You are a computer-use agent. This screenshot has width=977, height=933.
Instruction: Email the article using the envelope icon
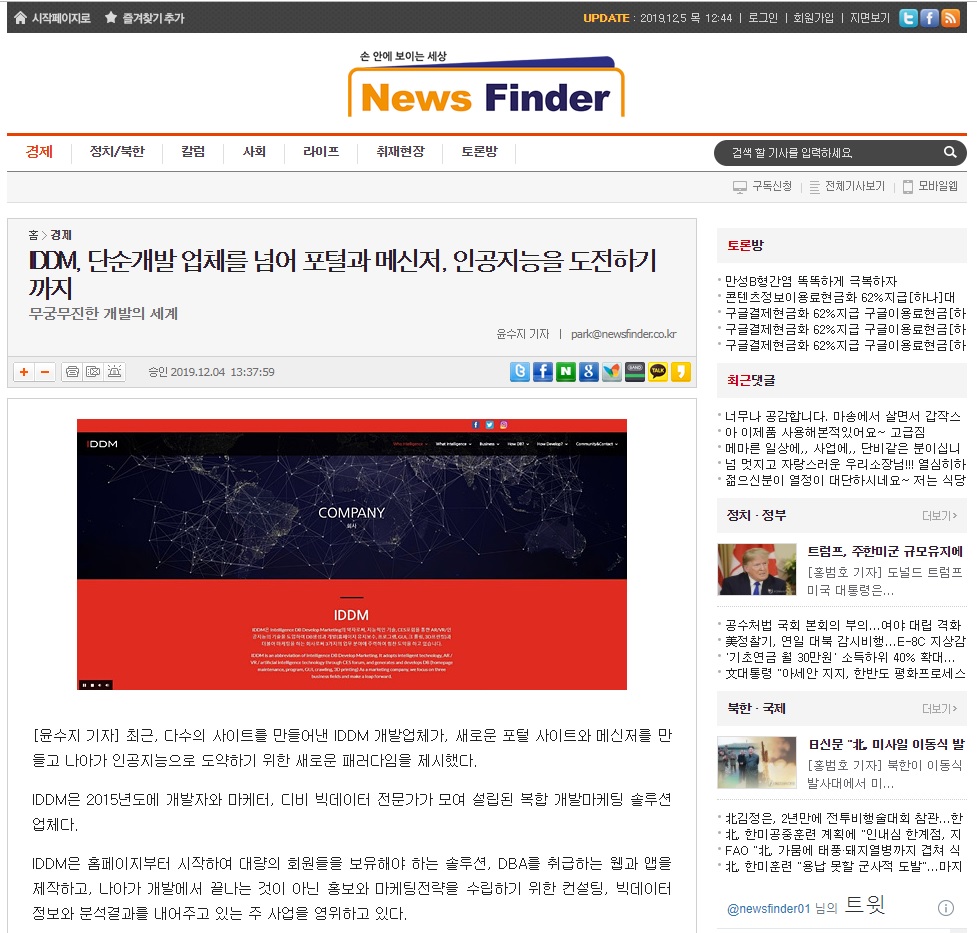tap(93, 372)
